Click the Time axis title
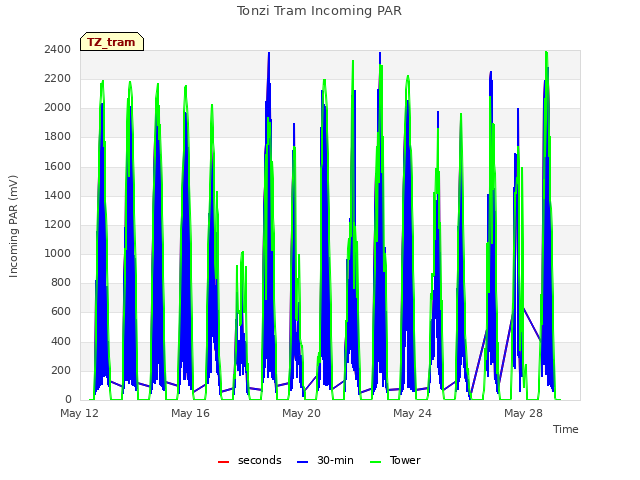This screenshot has height=480, width=640. pyautogui.click(x=566, y=429)
